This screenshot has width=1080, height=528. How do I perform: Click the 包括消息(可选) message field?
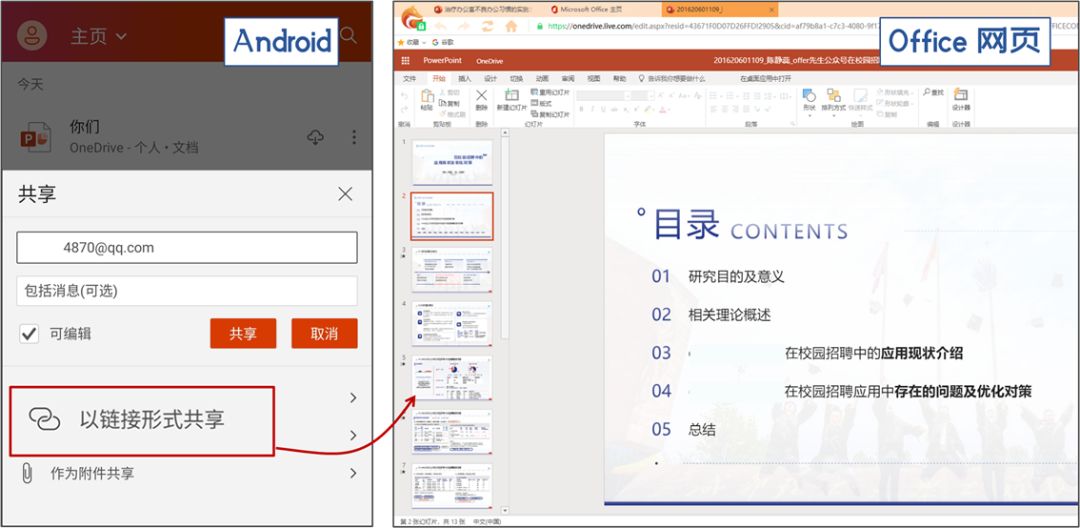click(187, 291)
